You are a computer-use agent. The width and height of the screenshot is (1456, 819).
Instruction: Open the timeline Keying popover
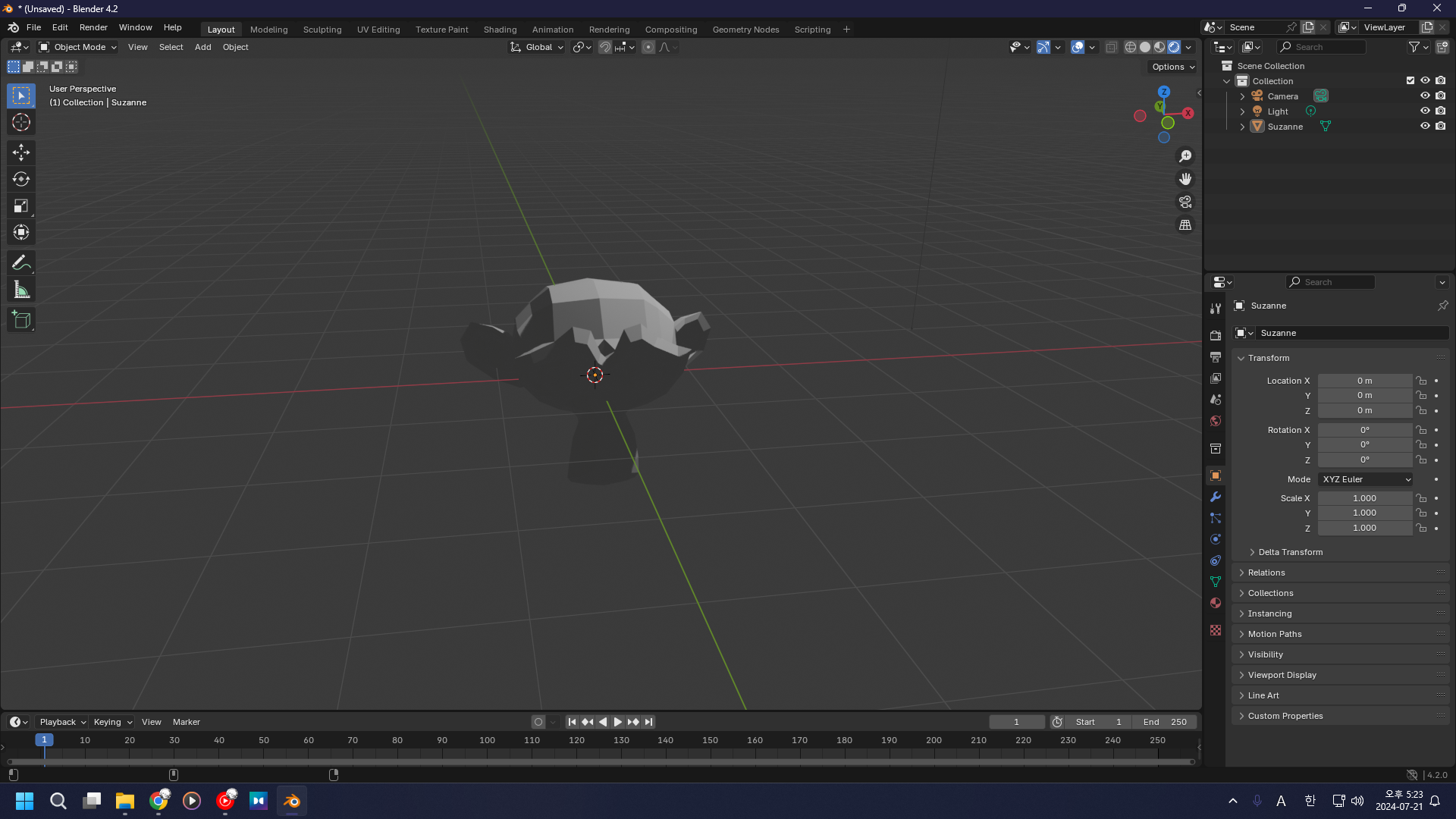point(112,722)
